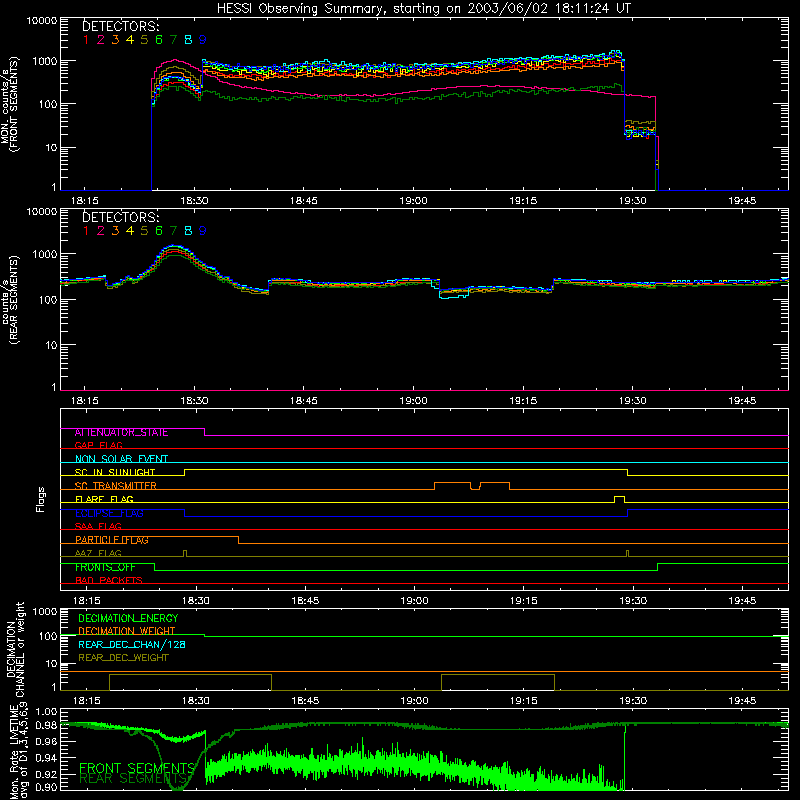Select detector 3 label in rear segments legend

tap(115, 231)
